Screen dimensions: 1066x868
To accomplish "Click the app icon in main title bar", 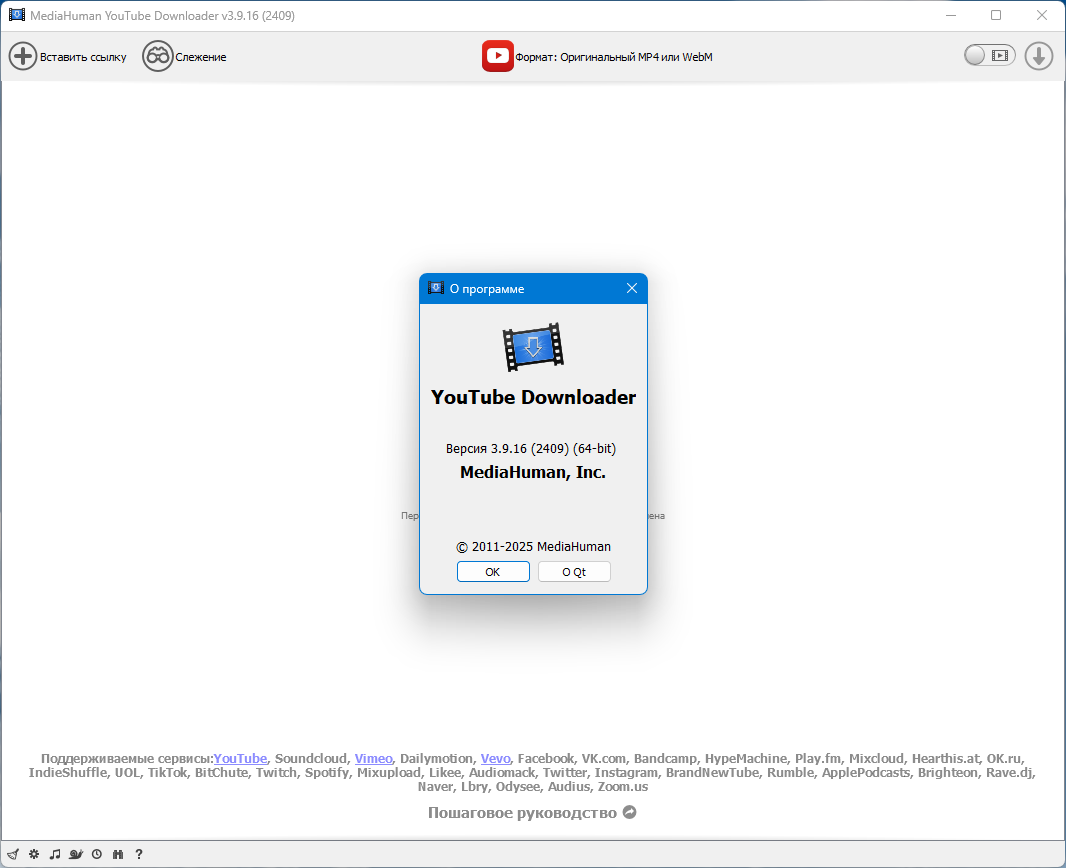I will (17, 15).
